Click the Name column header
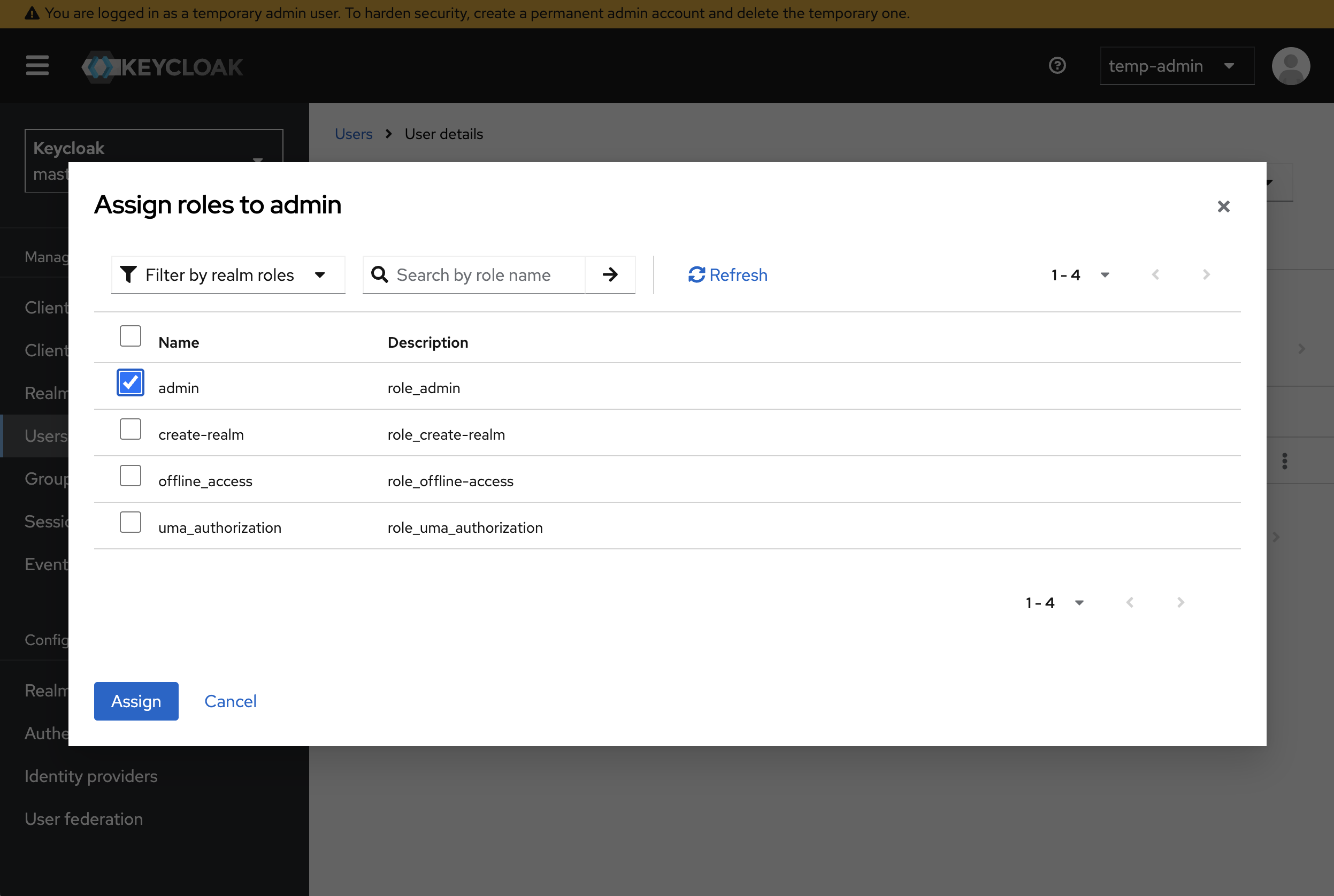The image size is (1334, 896). pyautogui.click(x=179, y=342)
